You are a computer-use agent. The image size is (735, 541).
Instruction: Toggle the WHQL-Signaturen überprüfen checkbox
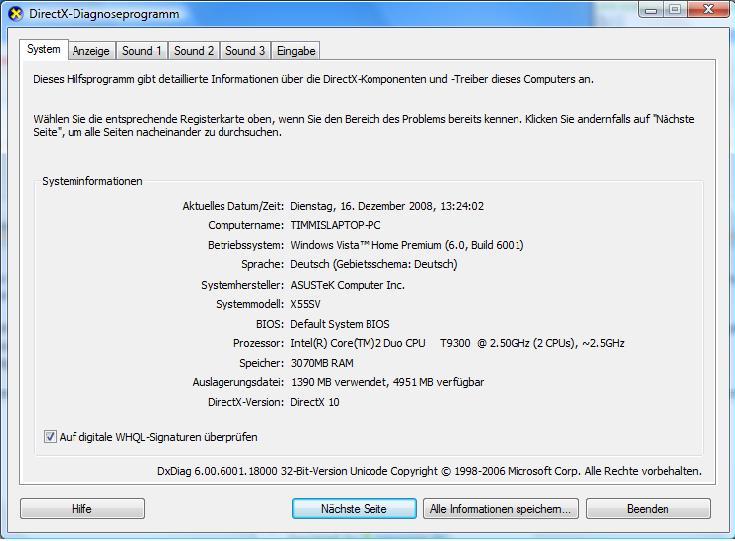[50, 436]
